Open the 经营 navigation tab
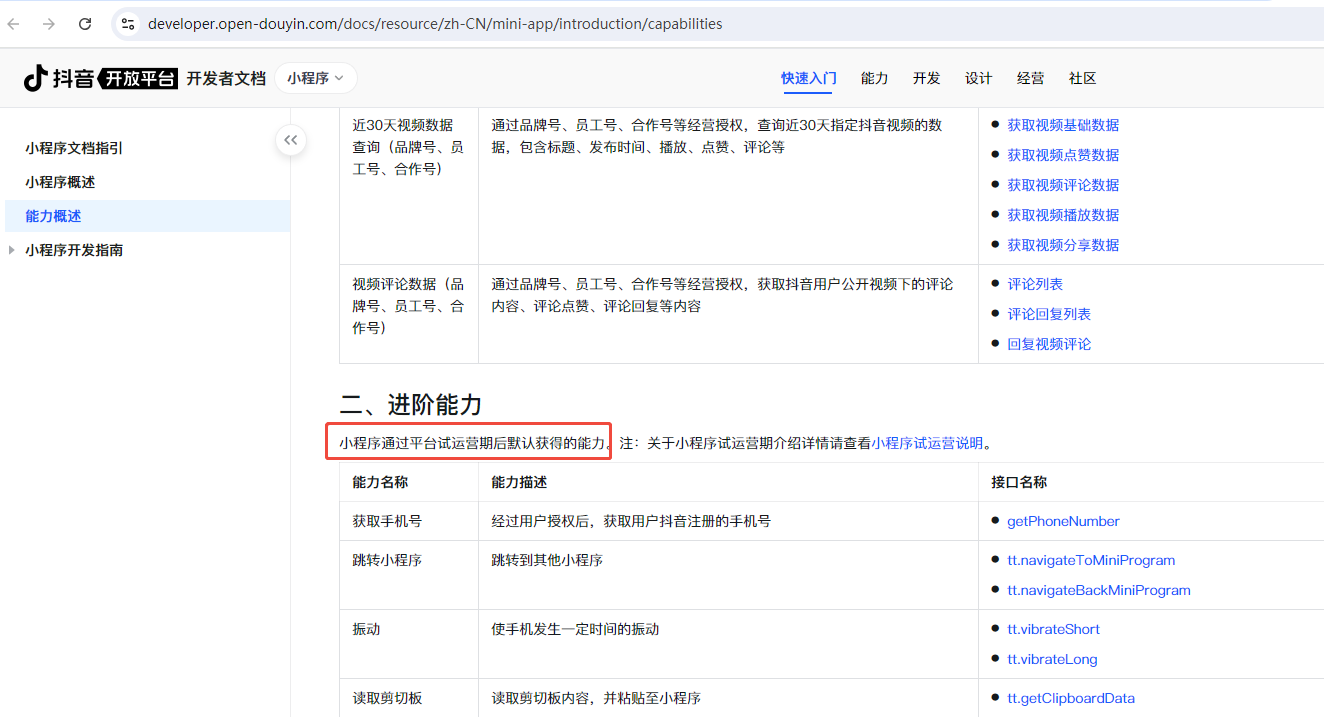The height and width of the screenshot is (717, 1324). pos(1030,78)
